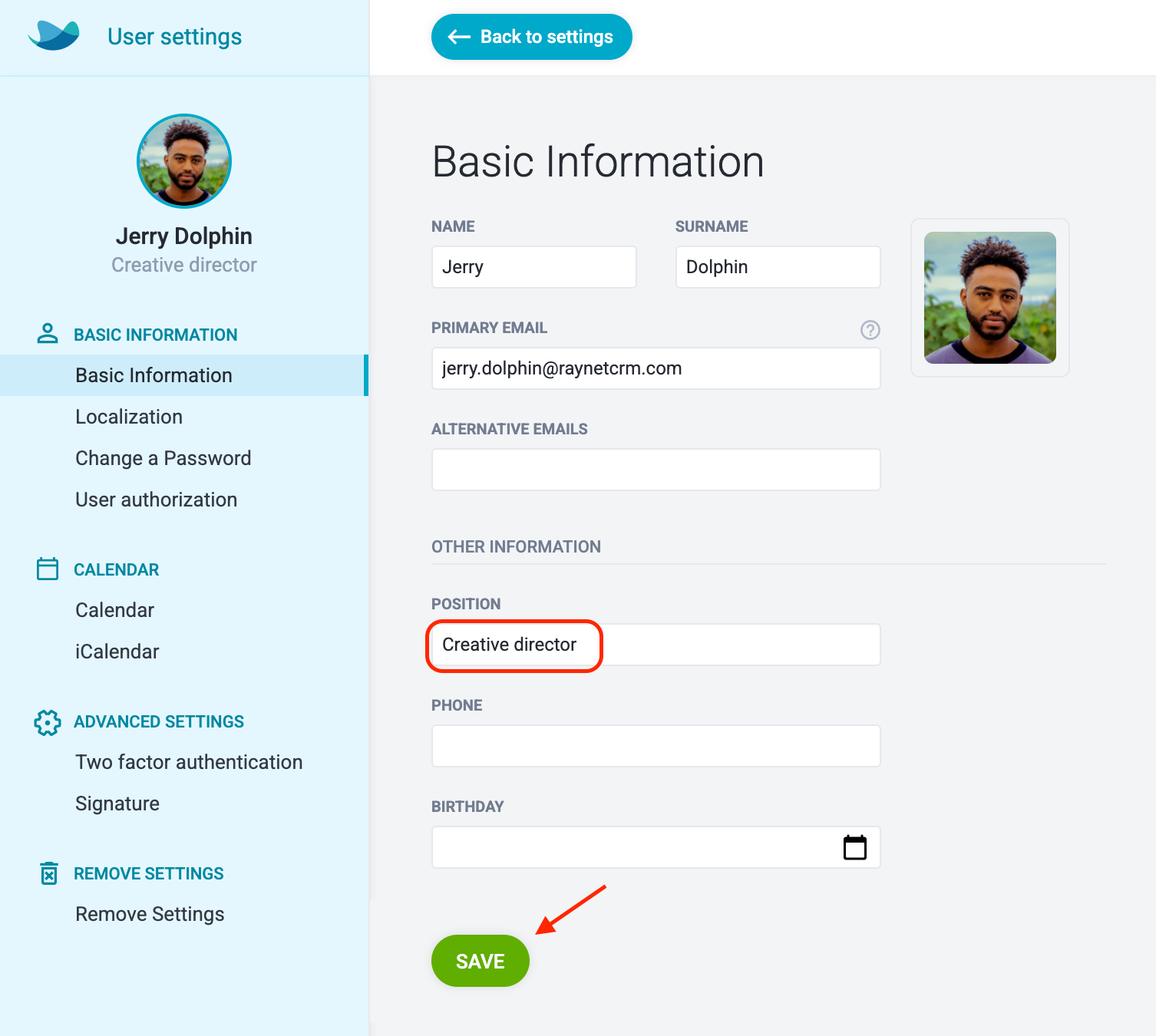Viewport: 1156px width, 1036px height.
Task: Focus the Primary Email input field
Action: [x=656, y=368]
